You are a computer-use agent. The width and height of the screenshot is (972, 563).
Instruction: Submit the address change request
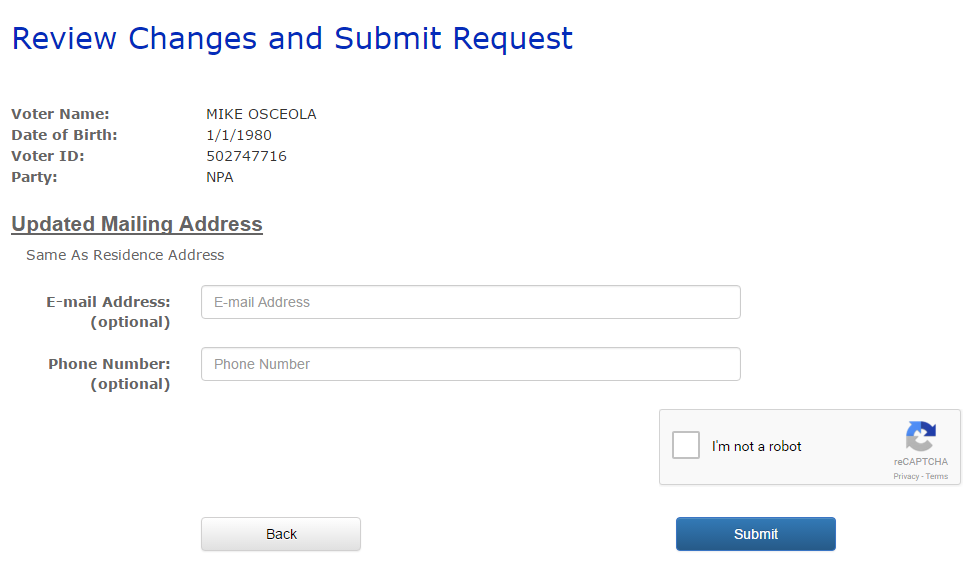[x=756, y=534]
